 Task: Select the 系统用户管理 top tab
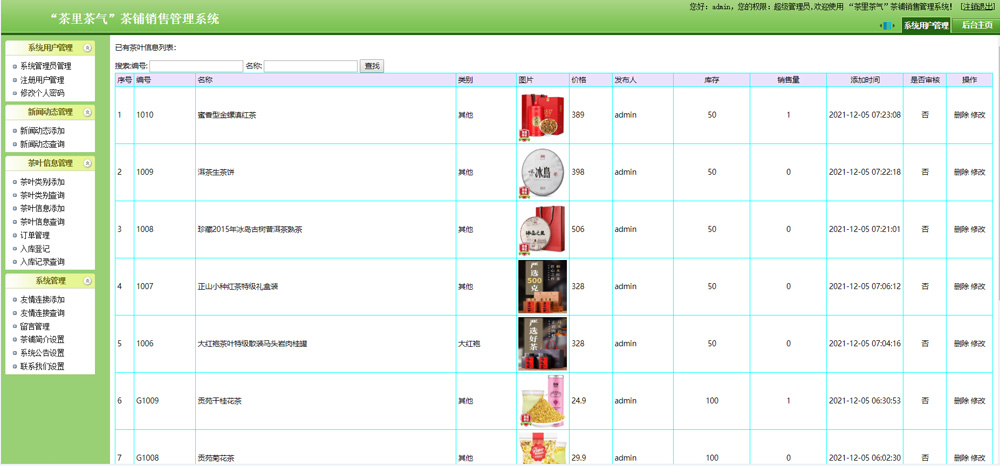[925, 26]
